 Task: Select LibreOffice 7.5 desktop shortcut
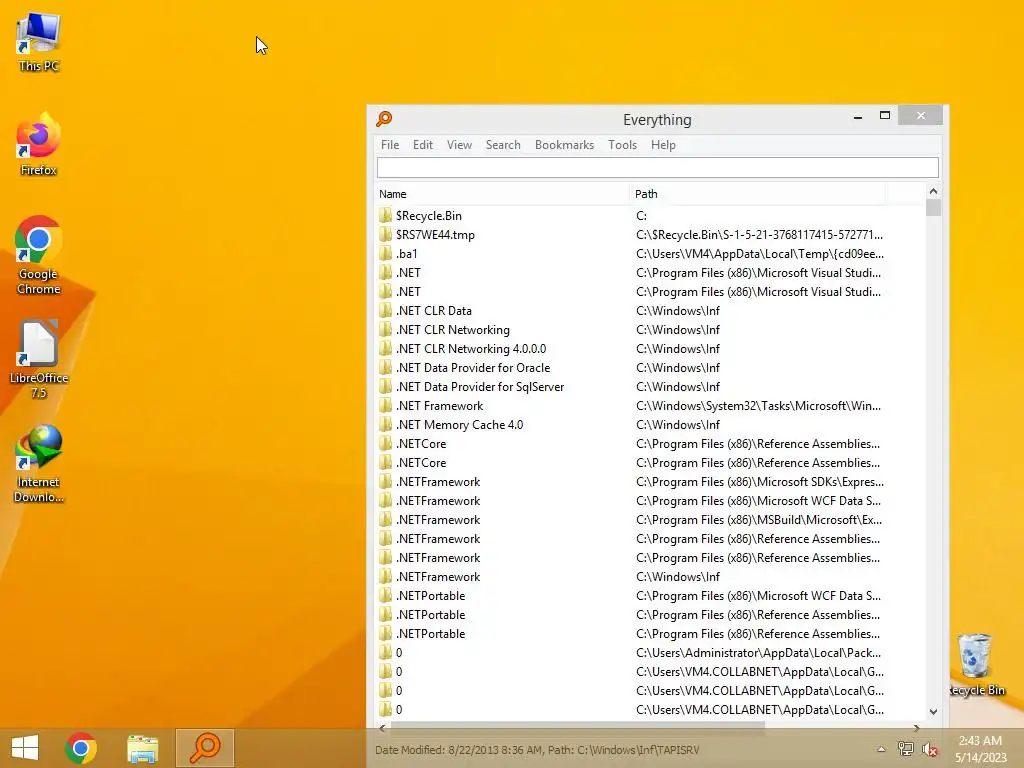click(39, 359)
